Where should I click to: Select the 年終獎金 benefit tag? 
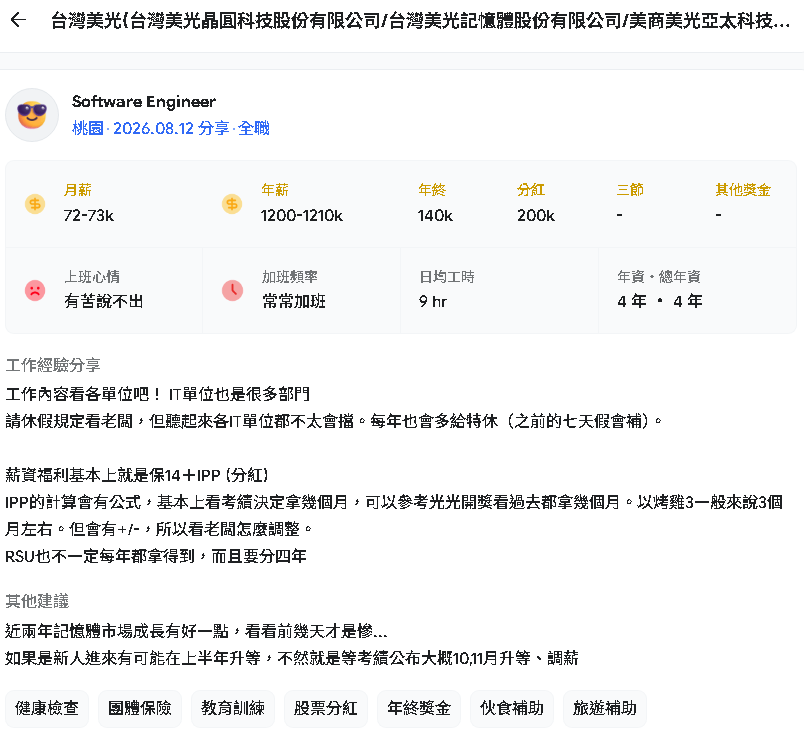tap(419, 708)
